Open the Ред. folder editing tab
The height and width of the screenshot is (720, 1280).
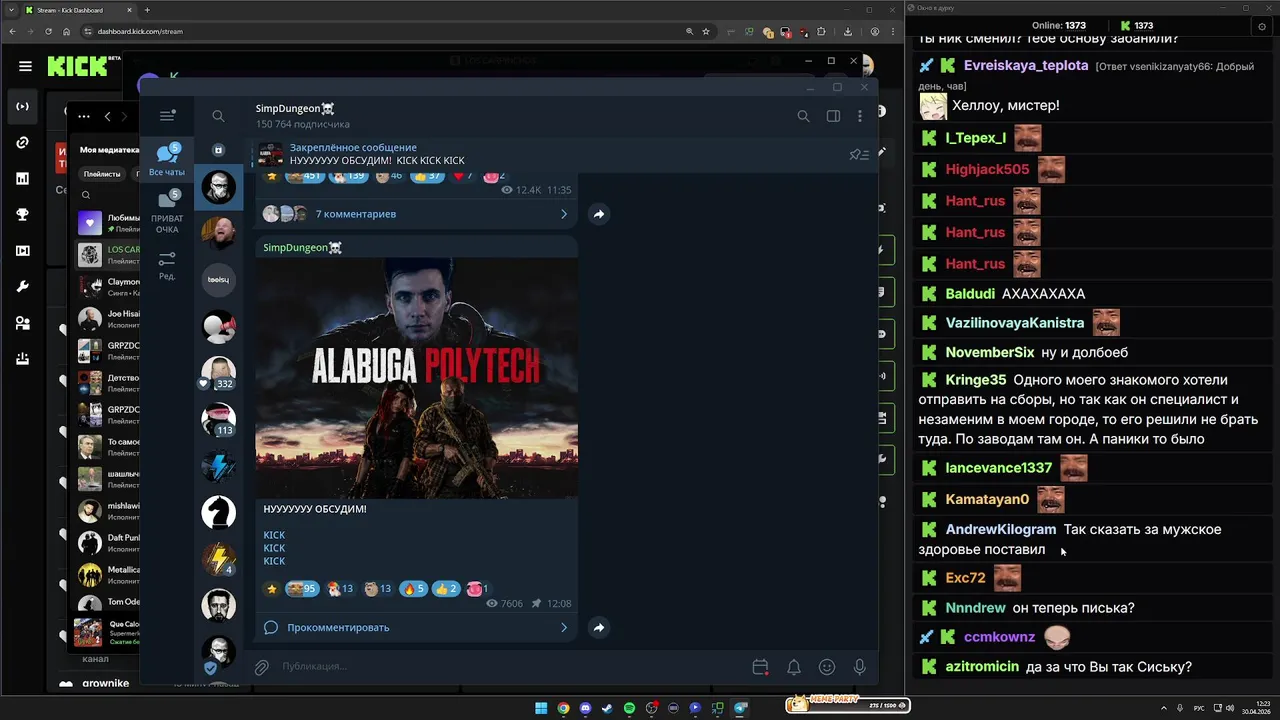(x=167, y=265)
